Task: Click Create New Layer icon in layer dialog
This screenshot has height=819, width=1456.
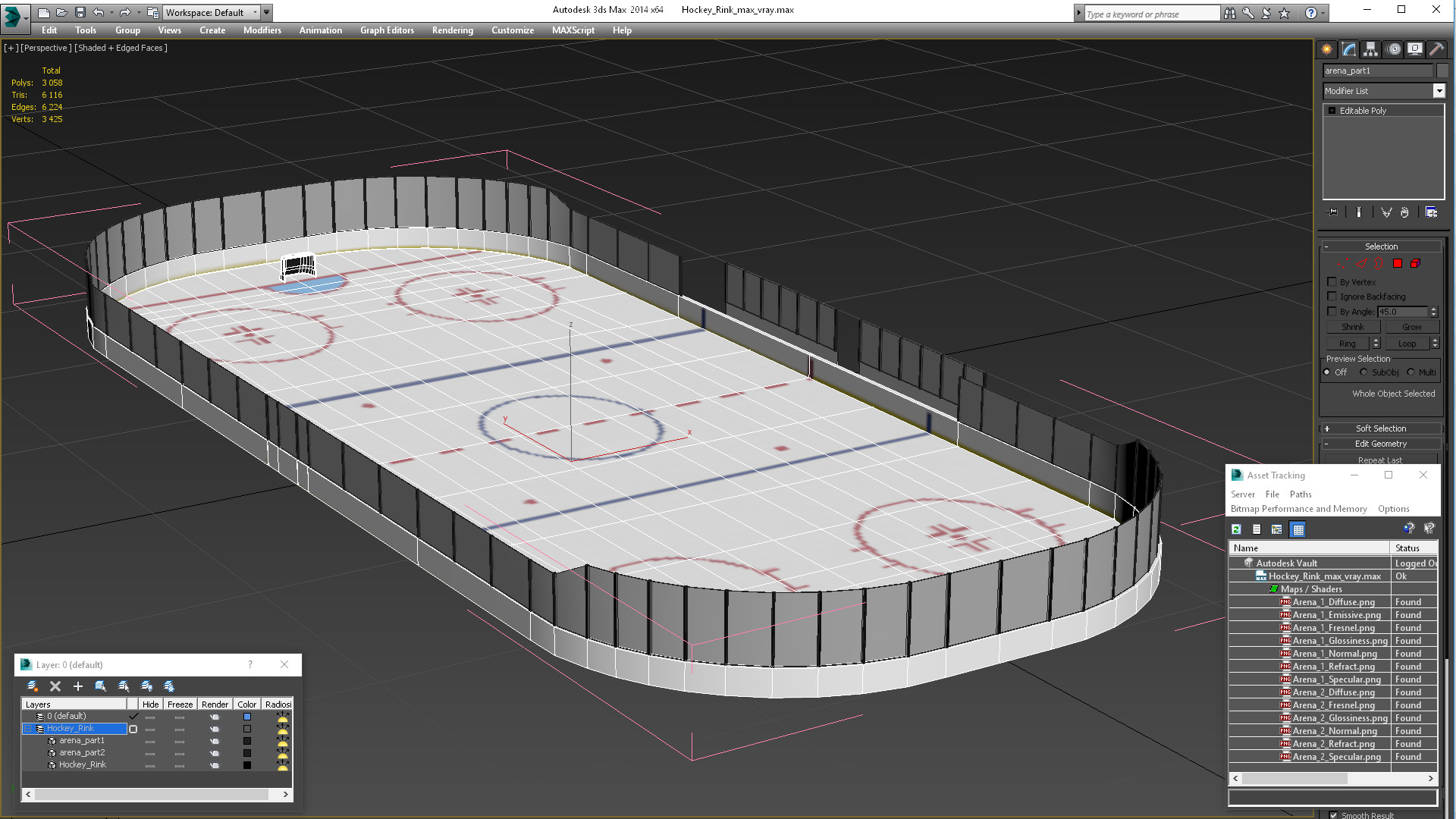Action: (33, 686)
